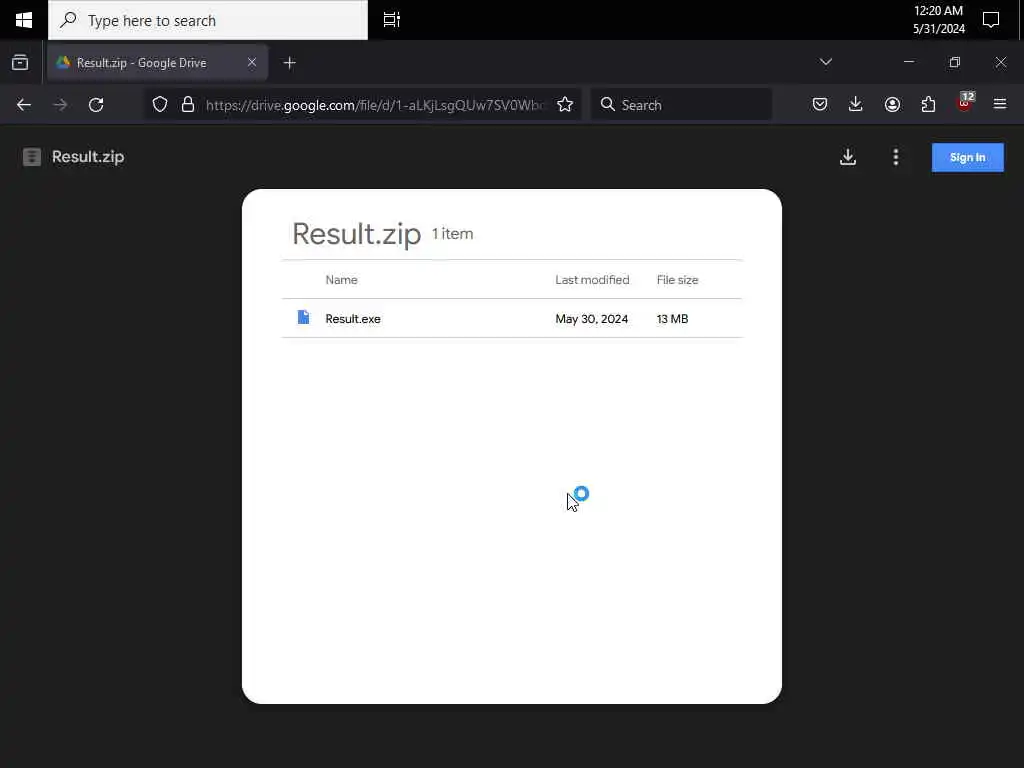Minimize the Firefox window
The image size is (1024, 768).
tap(908, 62)
